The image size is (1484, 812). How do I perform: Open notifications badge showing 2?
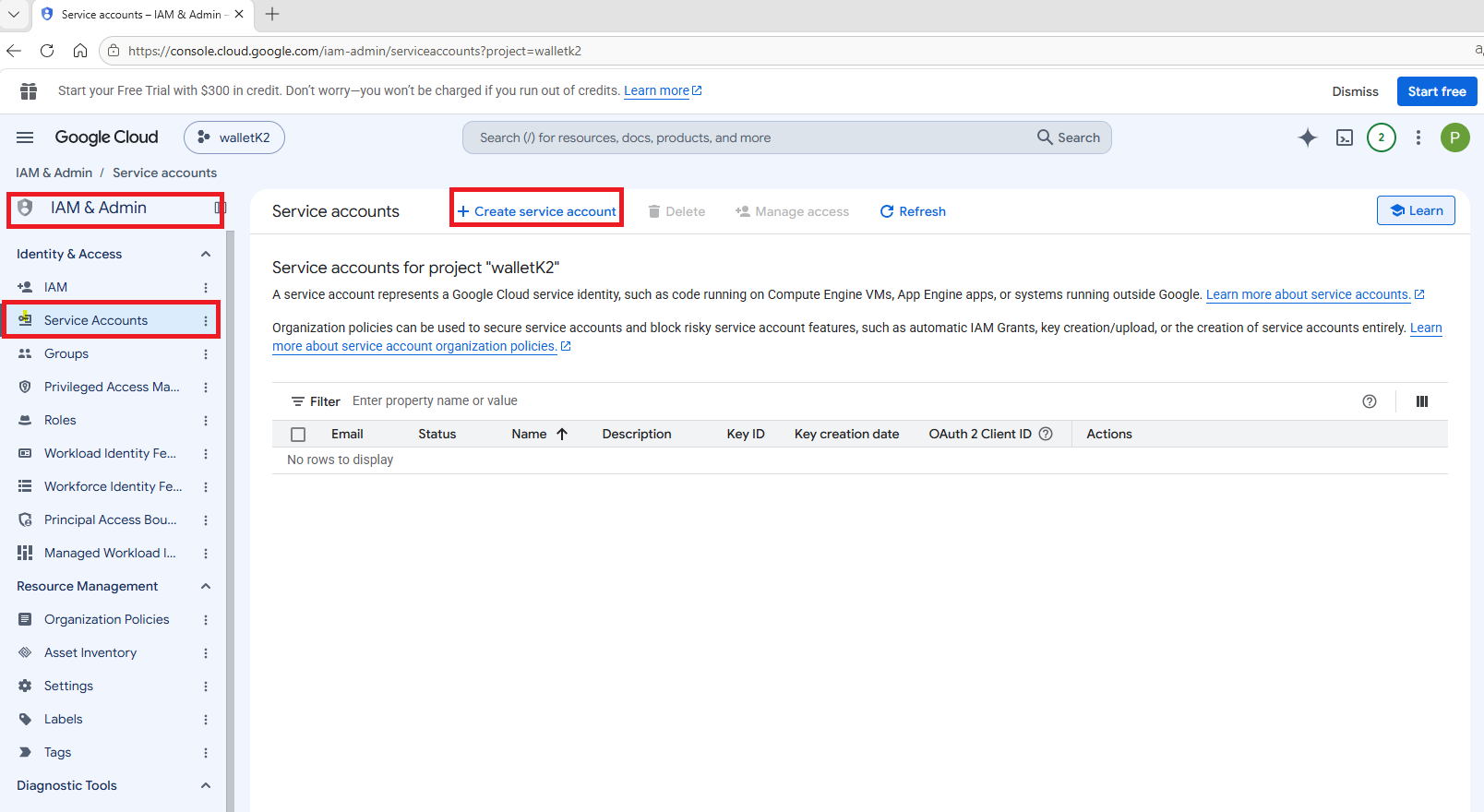point(1382,137)
